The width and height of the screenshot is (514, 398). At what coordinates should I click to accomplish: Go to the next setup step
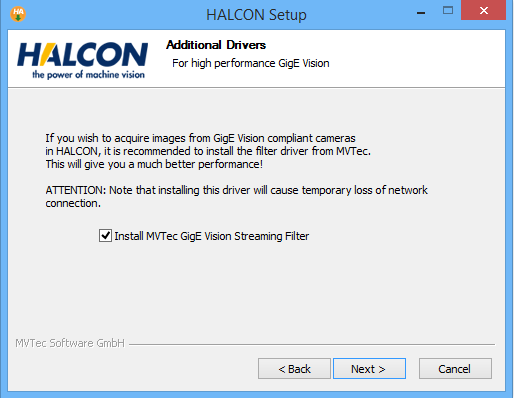369,369
